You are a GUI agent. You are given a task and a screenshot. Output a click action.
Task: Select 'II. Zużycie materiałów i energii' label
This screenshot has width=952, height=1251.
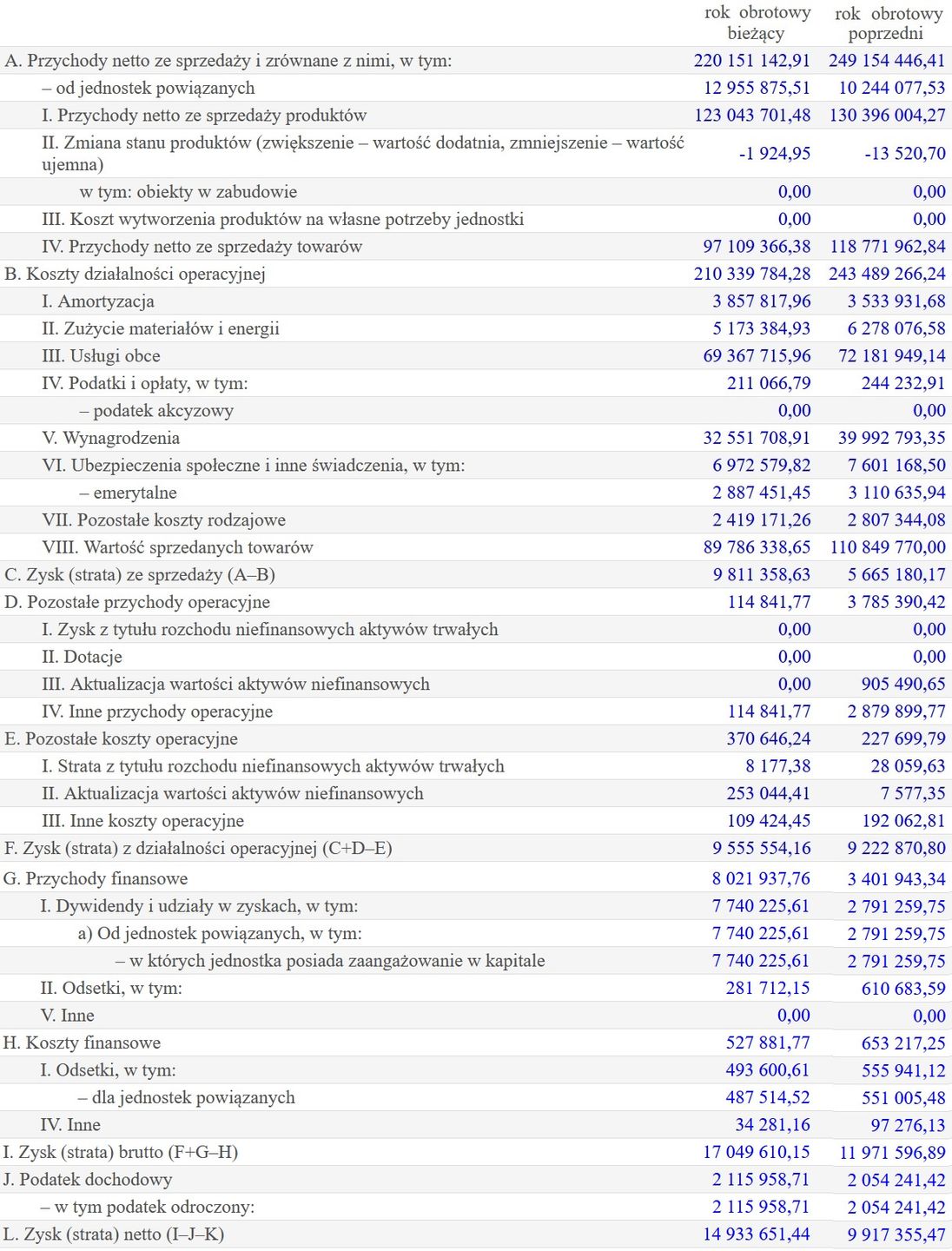click(x=161, y=328)
